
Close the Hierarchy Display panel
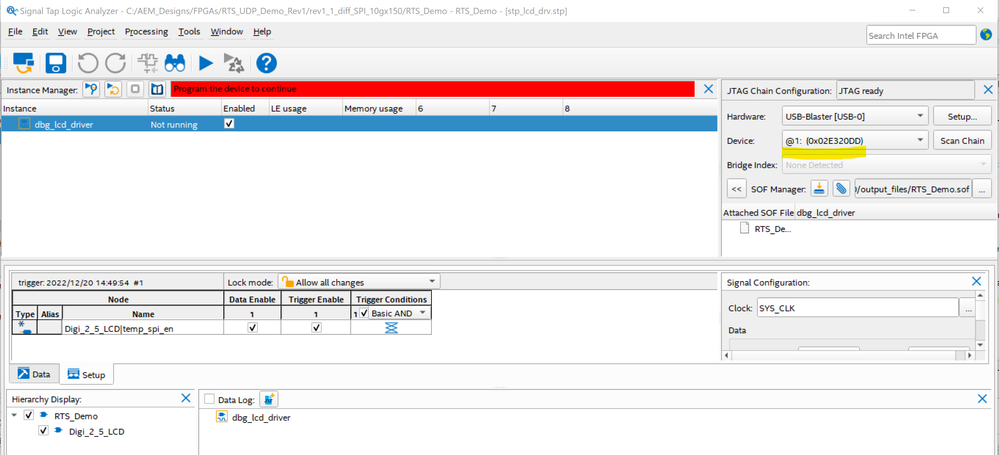pos(185,398)
